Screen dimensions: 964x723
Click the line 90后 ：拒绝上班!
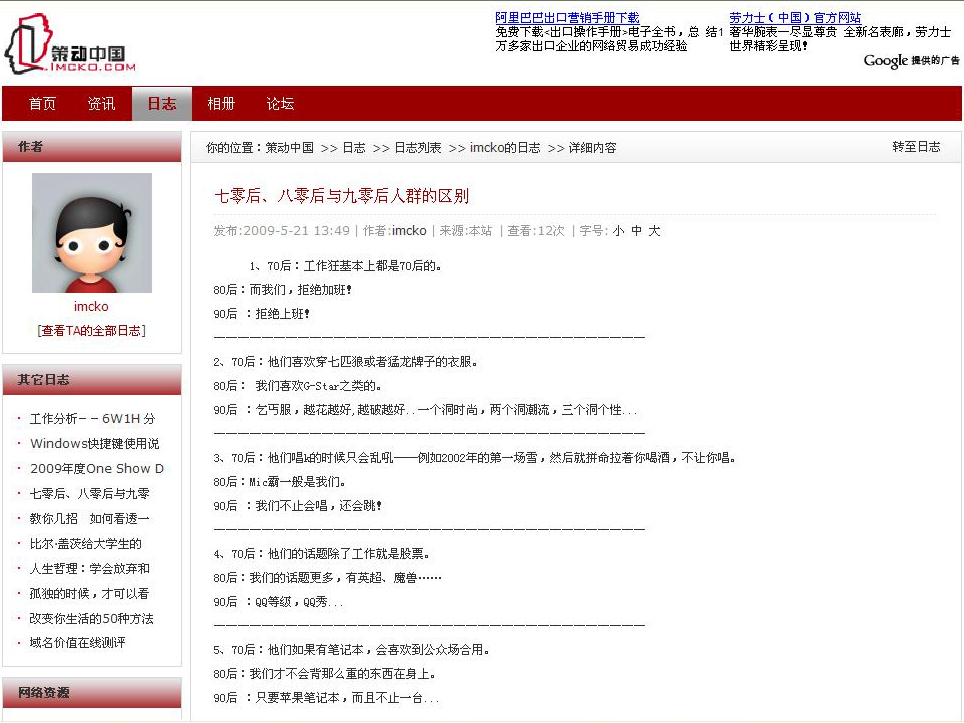click(261, 314)
